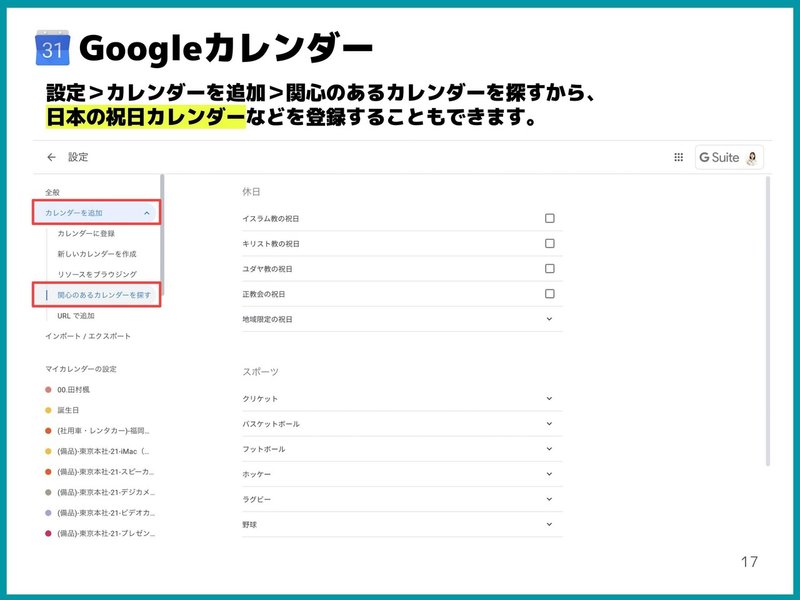Open the 誕生日 calendar settings
This screenshot has width=800, height=600.
click(x=68, y=410)
